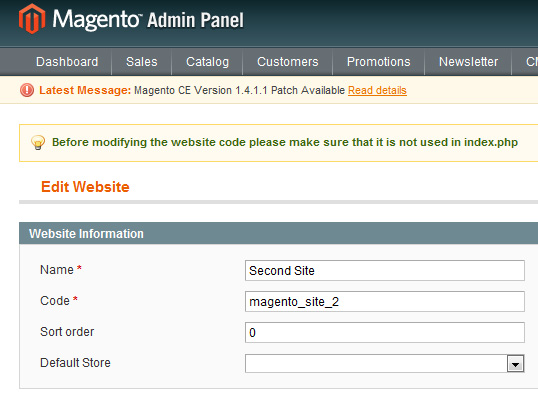Screen dimensions: 538x406
Task: Open the Newsletter menu
Action: 468,62
